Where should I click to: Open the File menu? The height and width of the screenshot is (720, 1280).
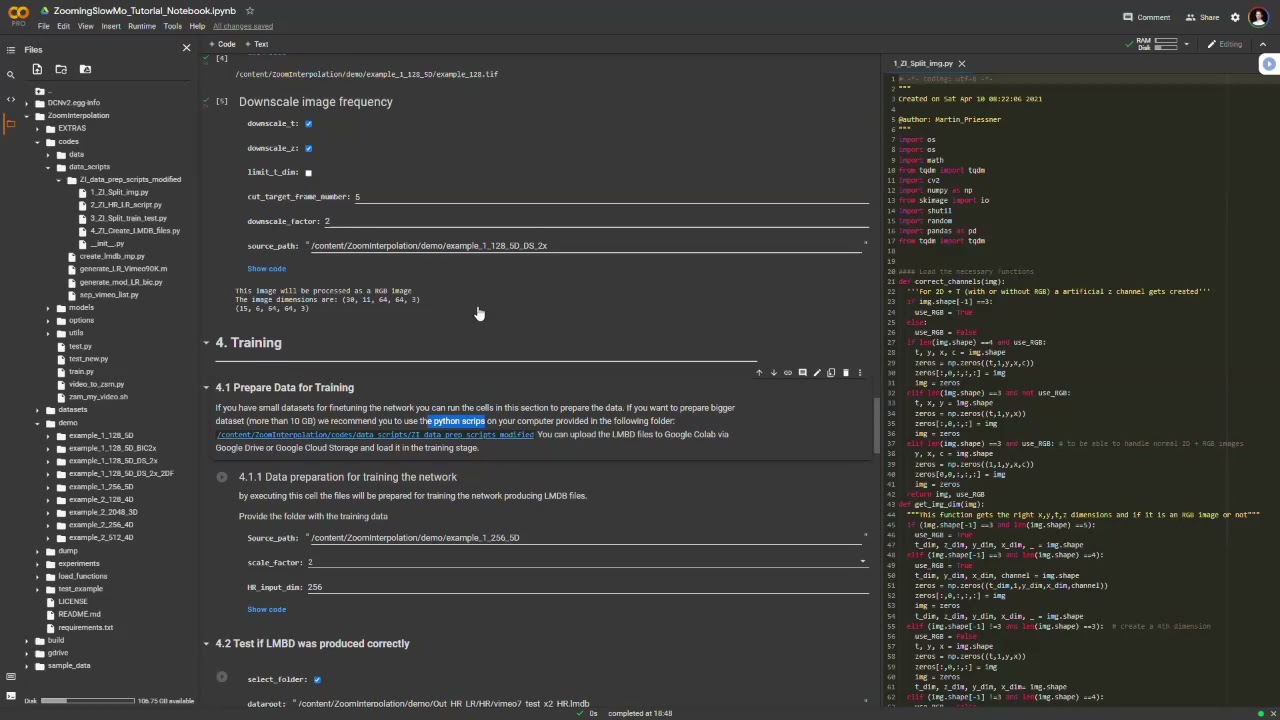44,26
